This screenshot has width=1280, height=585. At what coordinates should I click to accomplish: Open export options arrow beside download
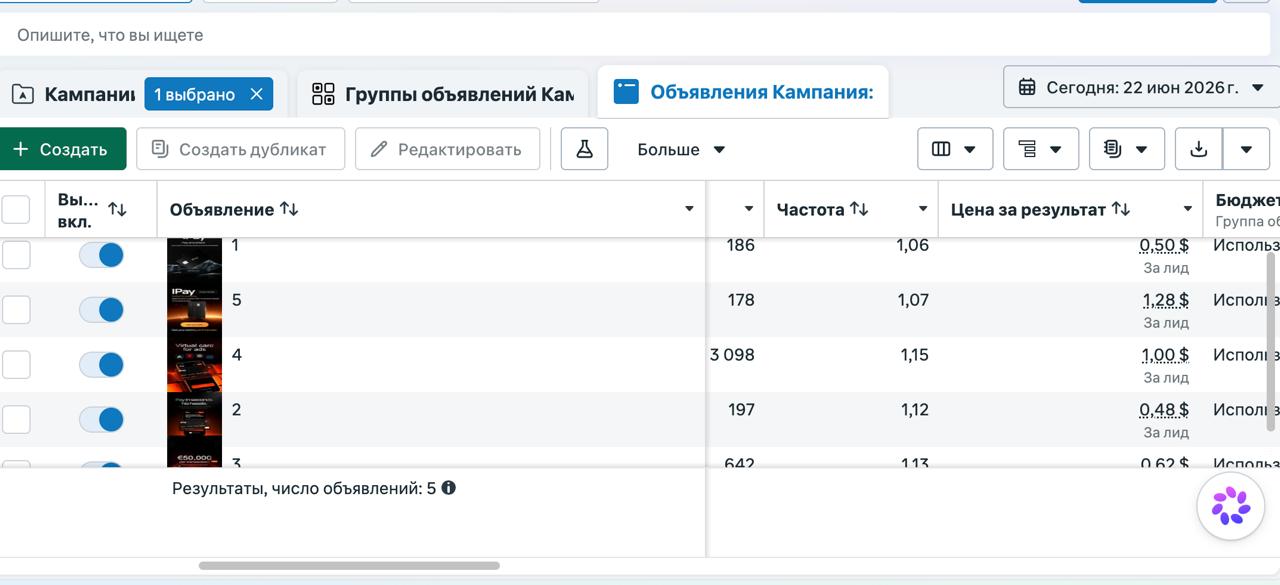point(1246,149)
